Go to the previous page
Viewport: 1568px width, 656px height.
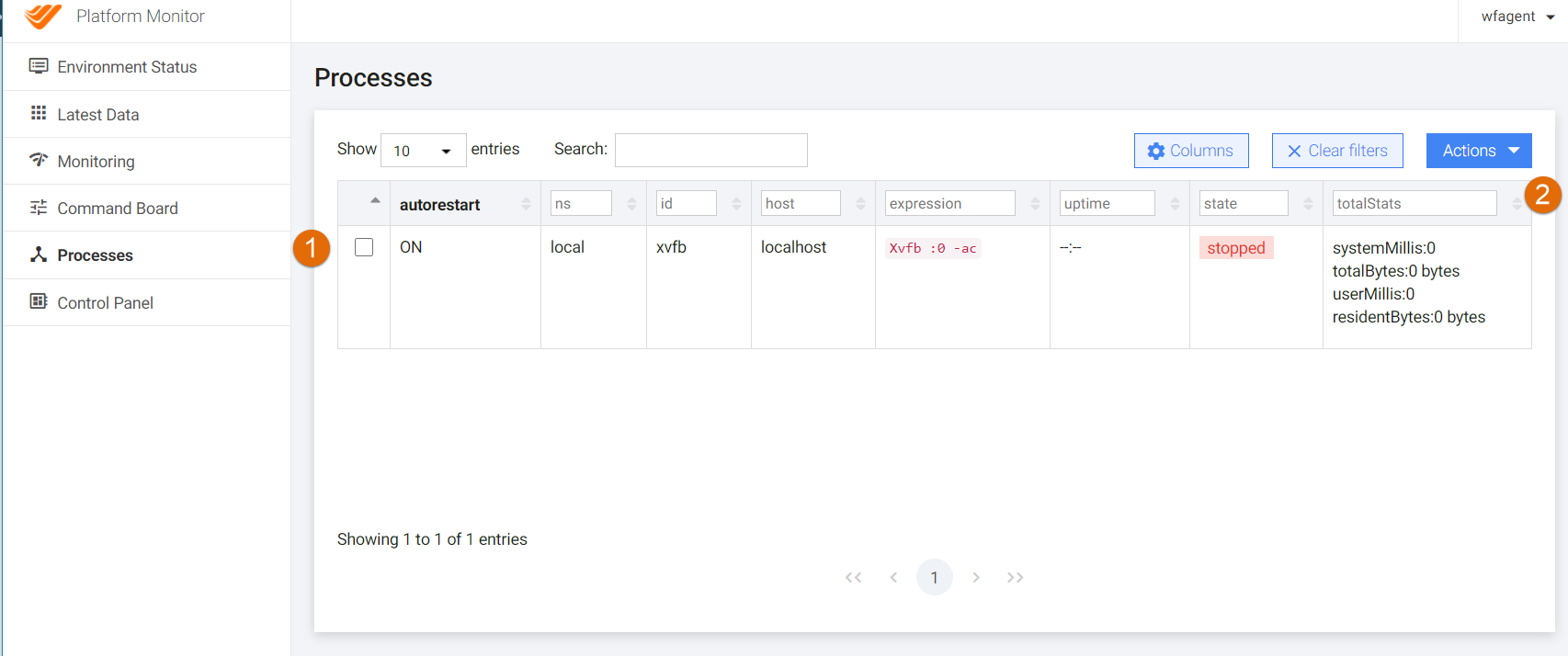click(893, 577)
